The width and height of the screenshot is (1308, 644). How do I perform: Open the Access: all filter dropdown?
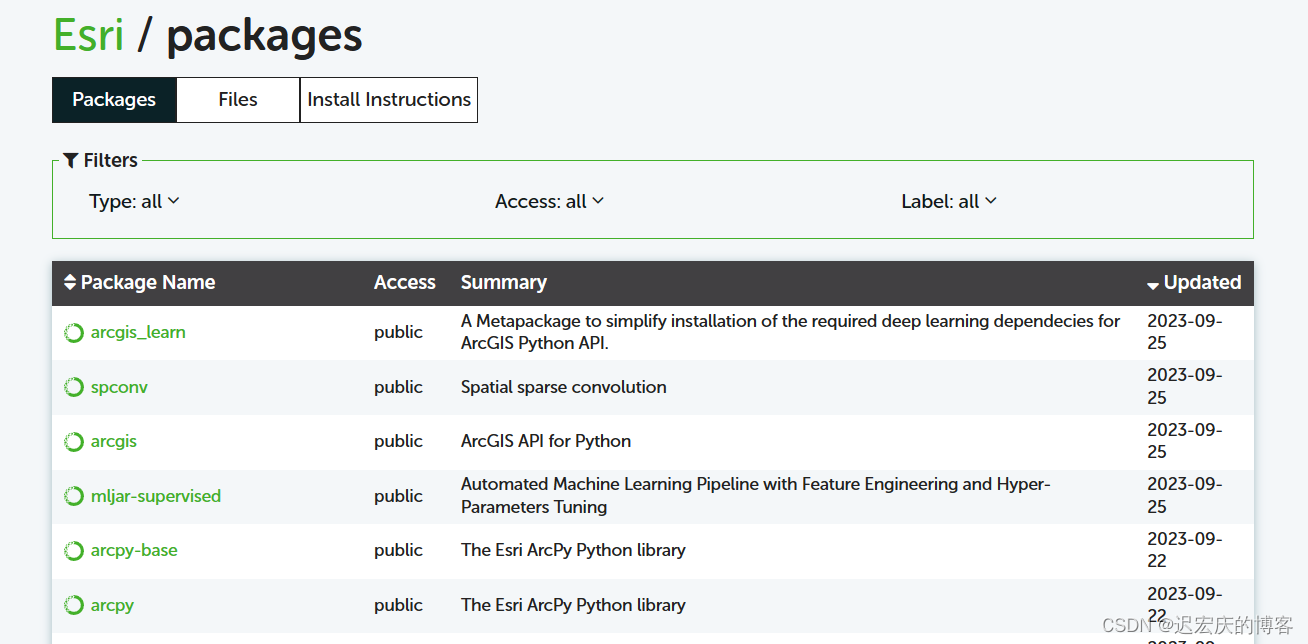pyautogui.click(x=549, y=201)
